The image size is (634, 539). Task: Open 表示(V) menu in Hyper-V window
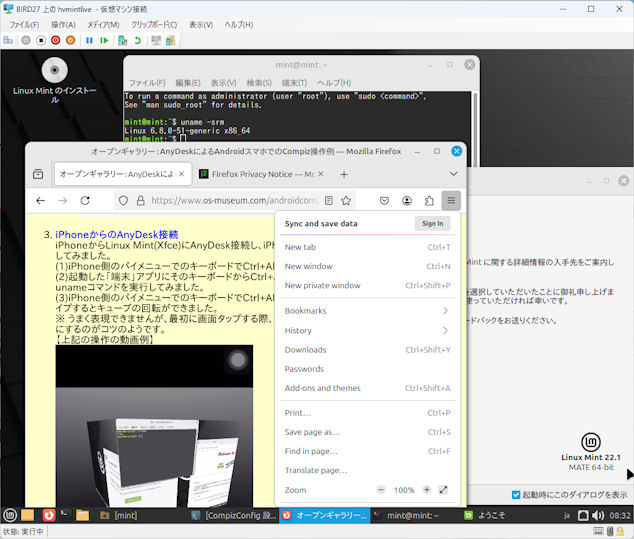pos(201,25)
